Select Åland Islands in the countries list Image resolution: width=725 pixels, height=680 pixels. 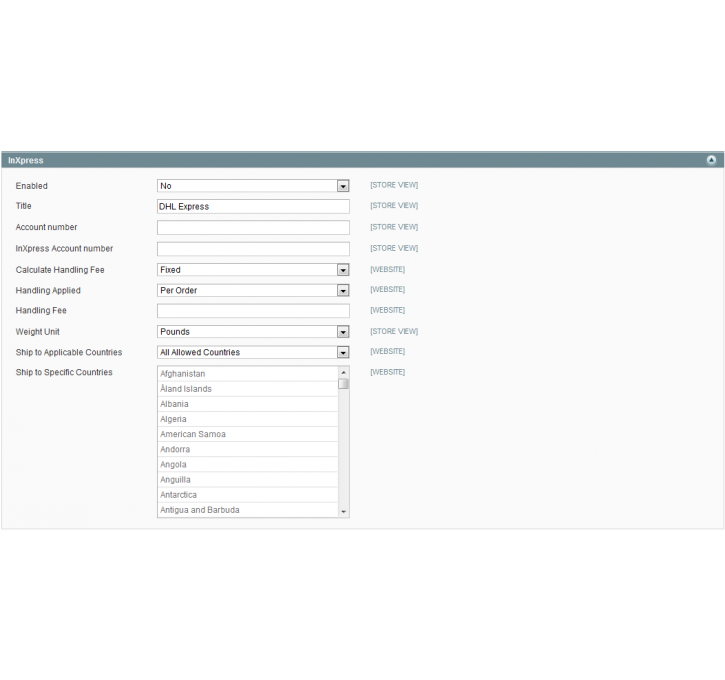point(248,389)
